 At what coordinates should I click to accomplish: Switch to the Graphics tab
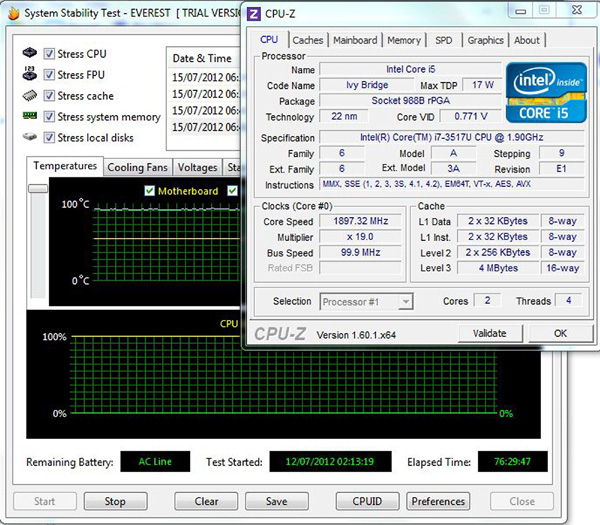click(x=485, y=40)
